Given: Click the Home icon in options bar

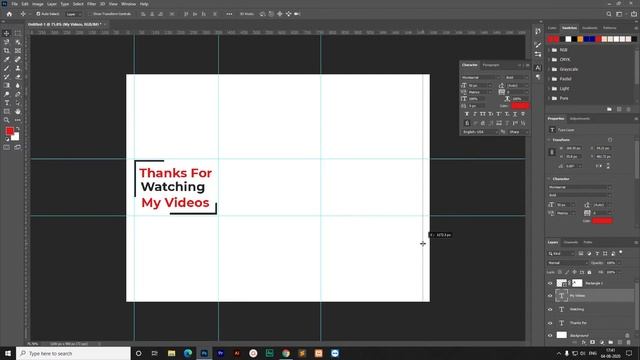Looking at the screenshot, I should click(9, 14).
